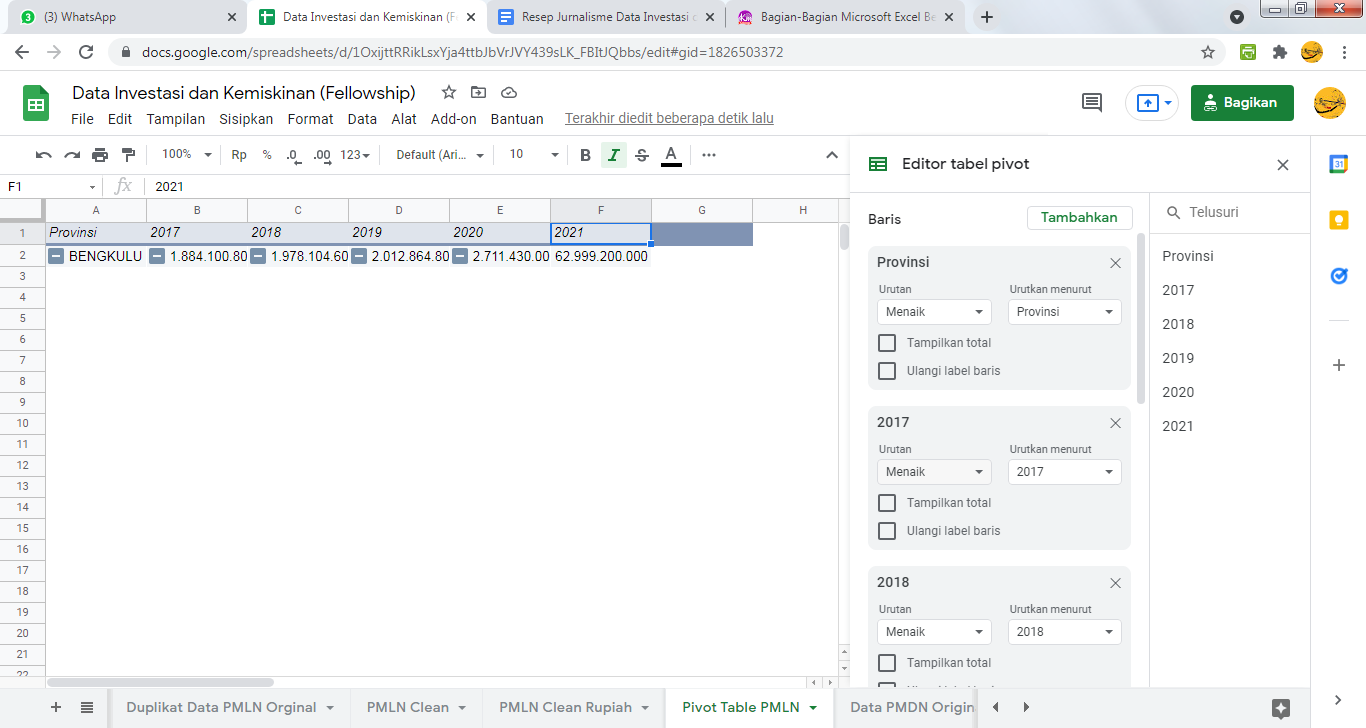Screen dimensions: 1366x728
Task: Open the Sisipkan menu
Action: [x=246, y=119]
